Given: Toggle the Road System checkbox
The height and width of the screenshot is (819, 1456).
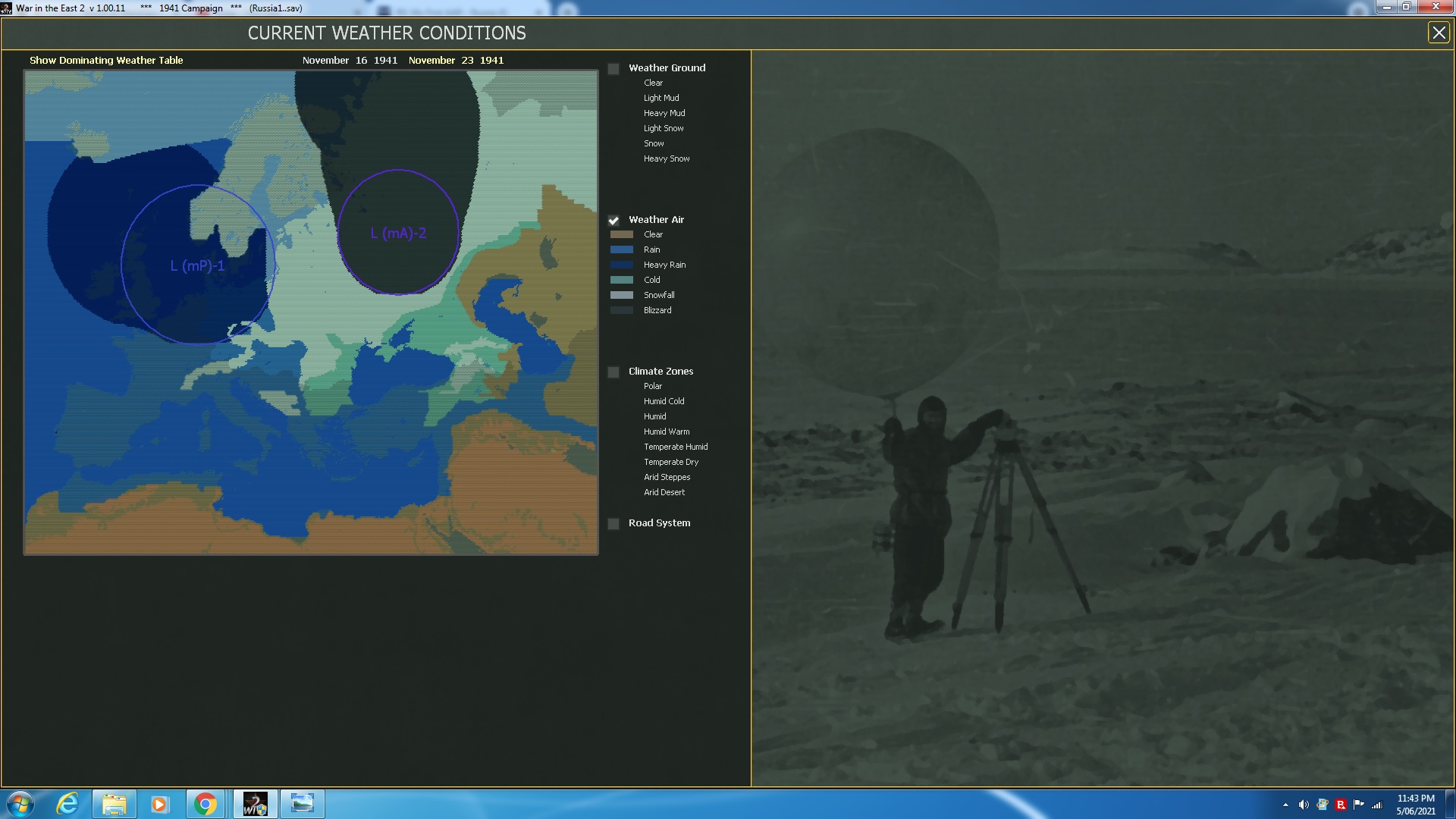Looking at the screenshot, I should point(613,524).
